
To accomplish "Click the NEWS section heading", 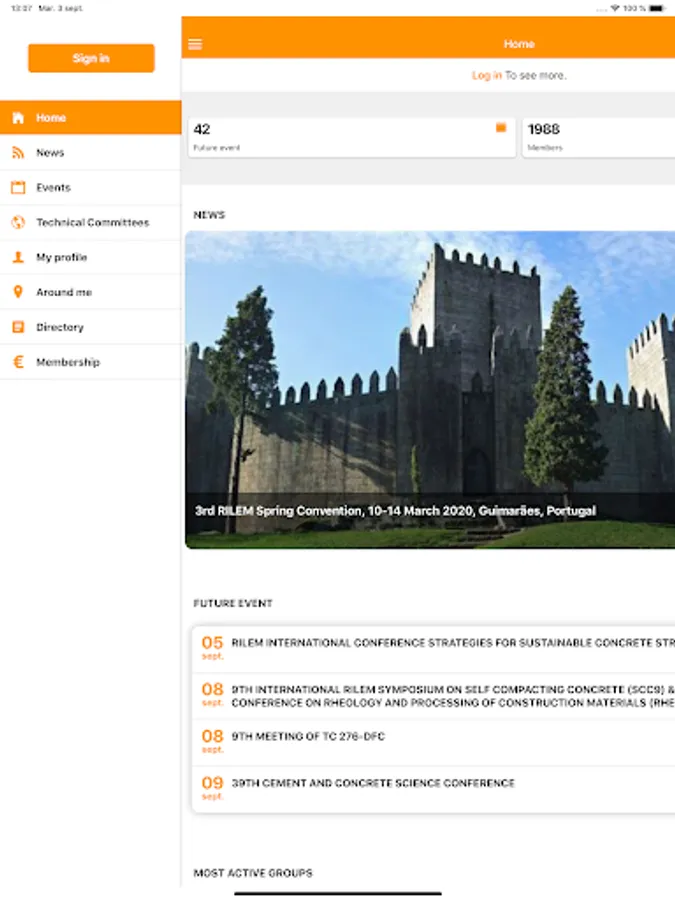I will click(x=209, y=215).
